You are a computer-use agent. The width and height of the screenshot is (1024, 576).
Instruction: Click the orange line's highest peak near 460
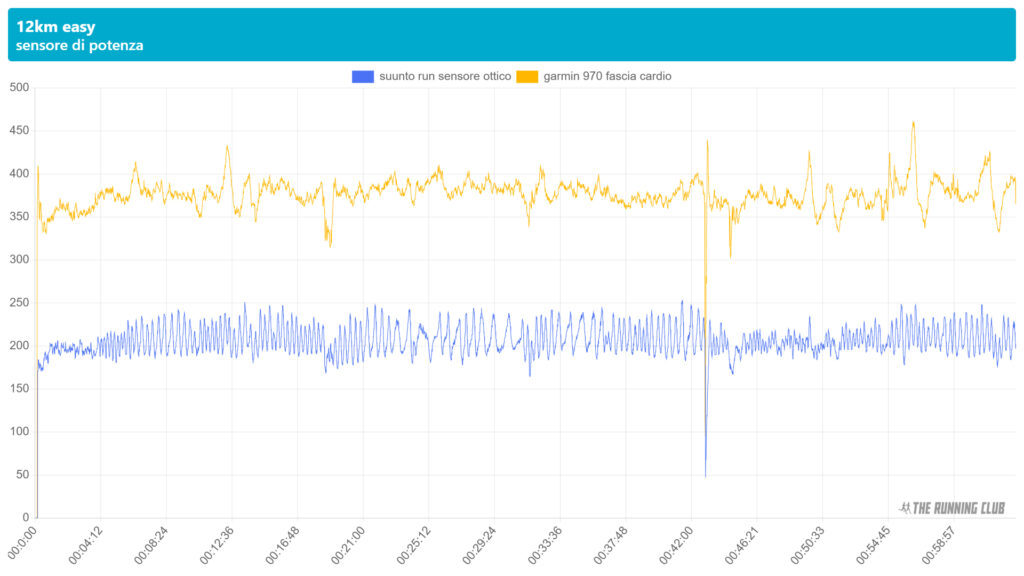(x=913, y=123)
